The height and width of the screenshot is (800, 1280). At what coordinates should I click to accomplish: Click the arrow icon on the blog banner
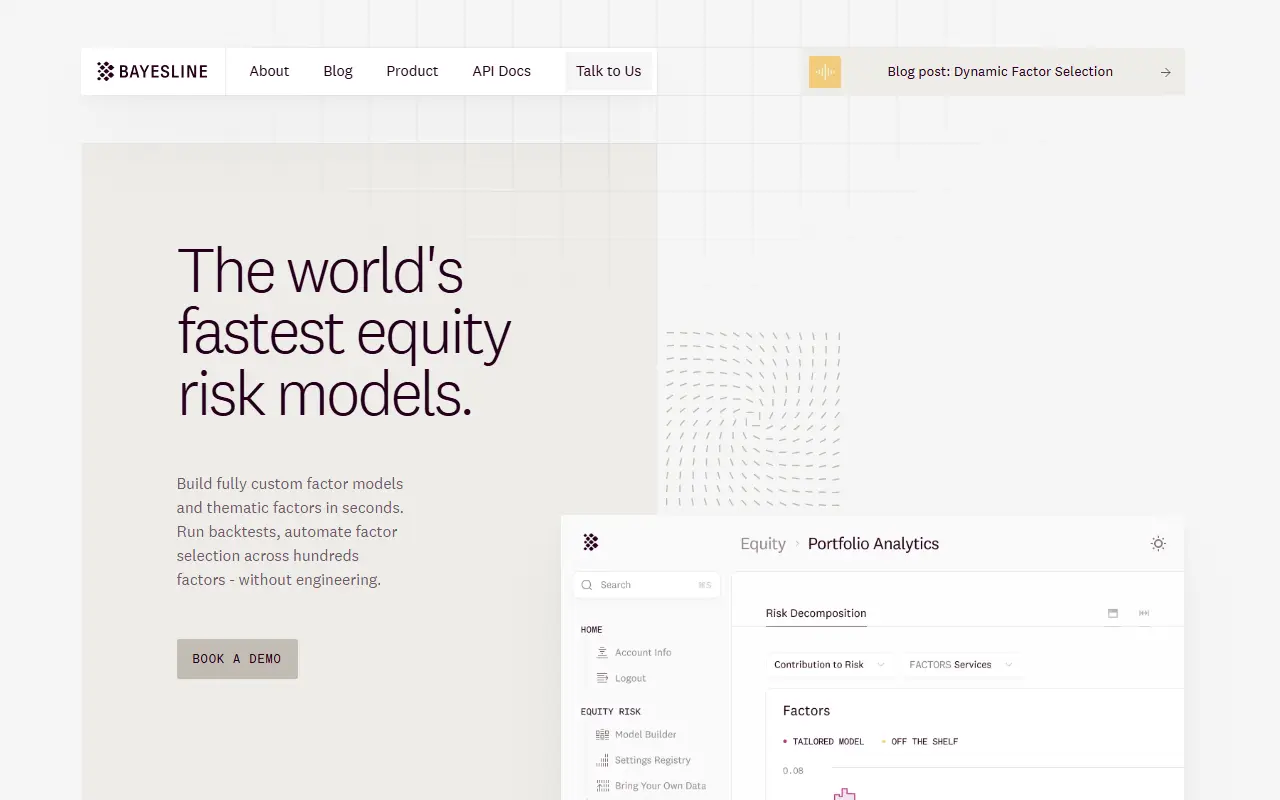[x=1165, y=72]
